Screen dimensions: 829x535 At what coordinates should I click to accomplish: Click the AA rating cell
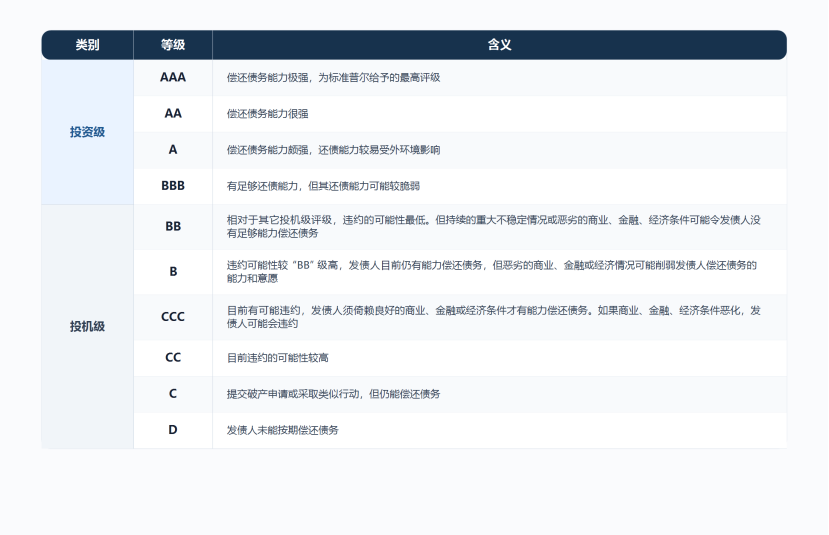[x=173, y=114]
